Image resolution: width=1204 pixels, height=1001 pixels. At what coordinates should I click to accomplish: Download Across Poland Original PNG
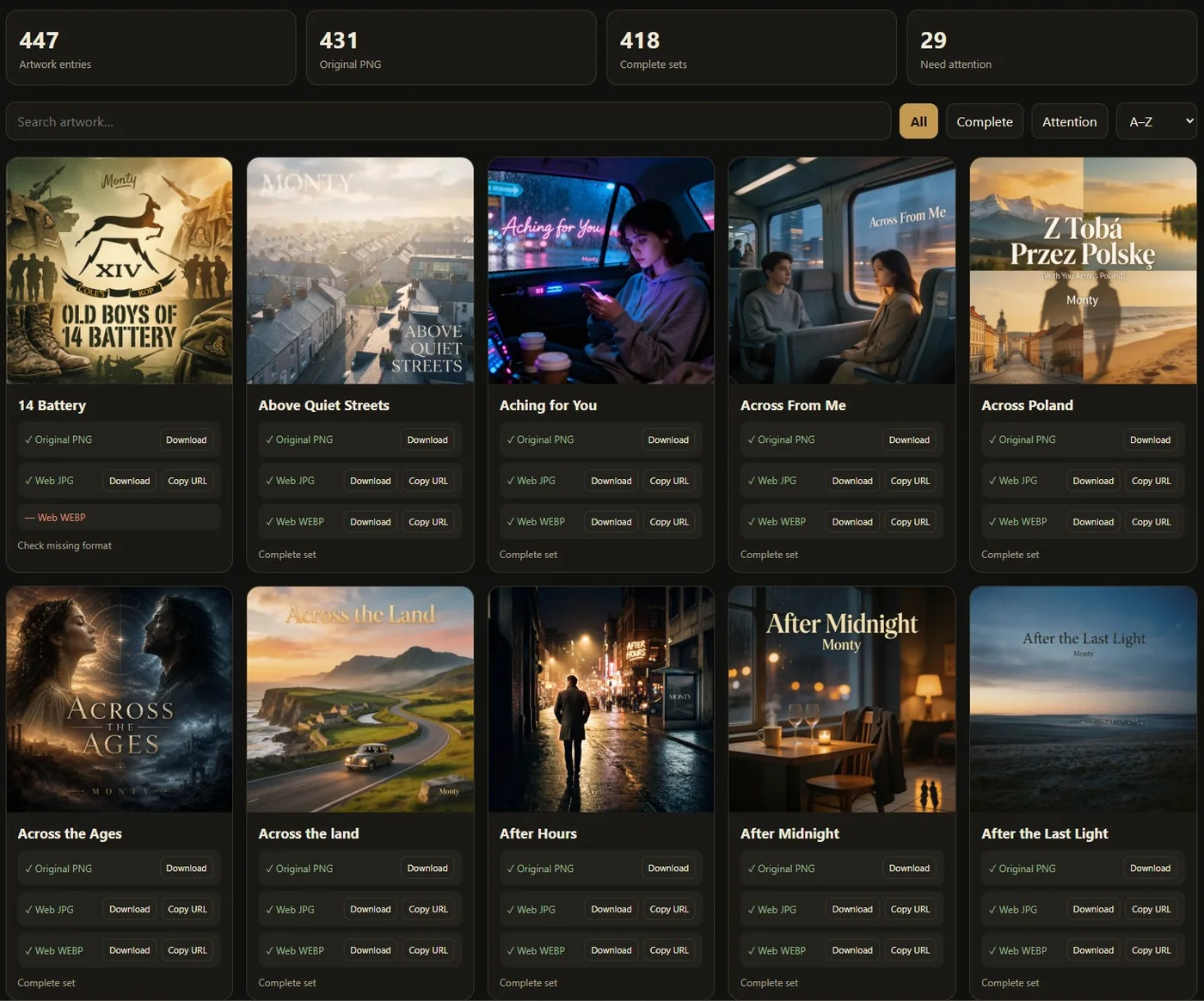[1150, 439]
